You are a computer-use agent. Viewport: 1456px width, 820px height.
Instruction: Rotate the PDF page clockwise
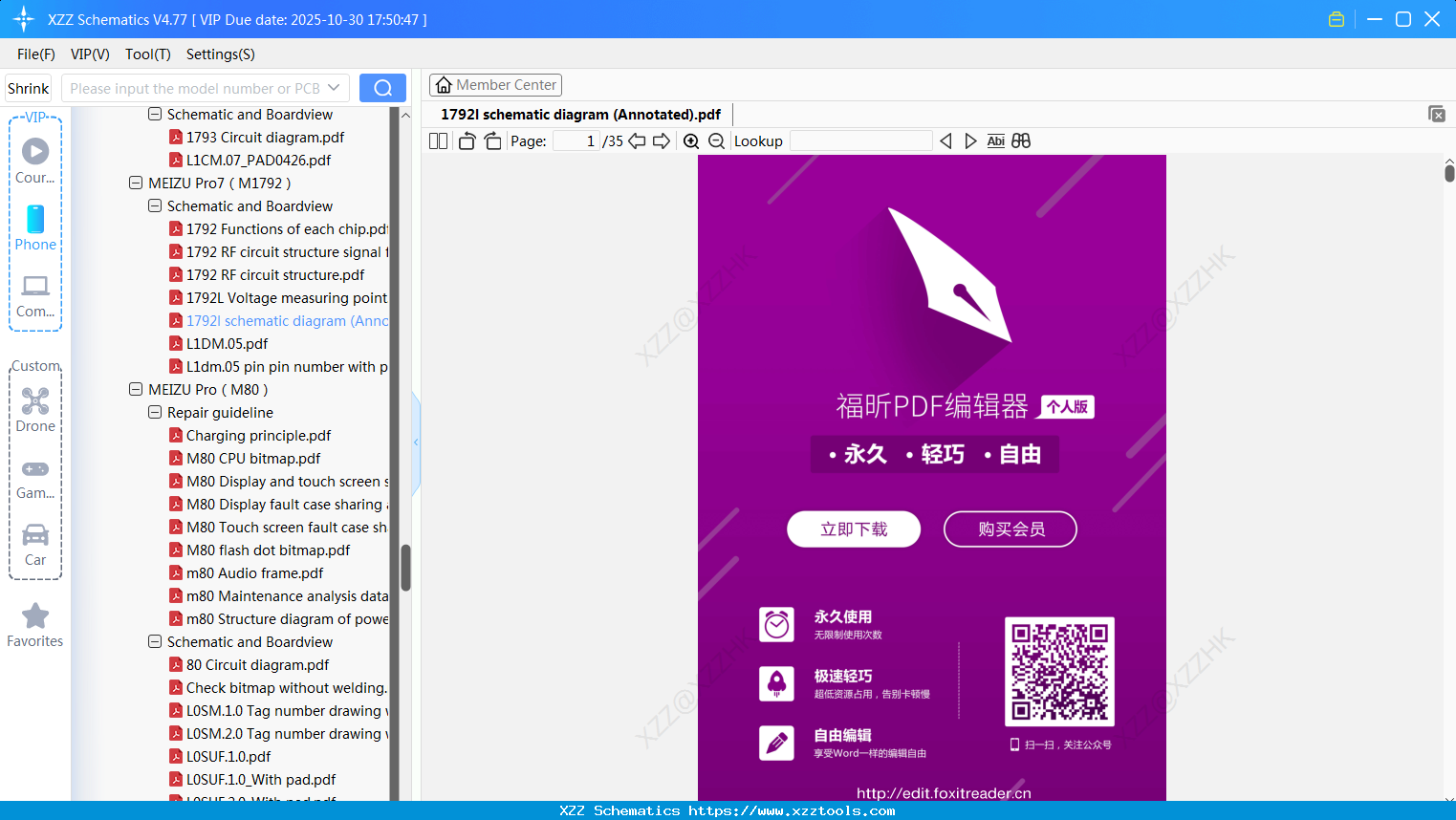pyautogui.click(x=492, y=140)
